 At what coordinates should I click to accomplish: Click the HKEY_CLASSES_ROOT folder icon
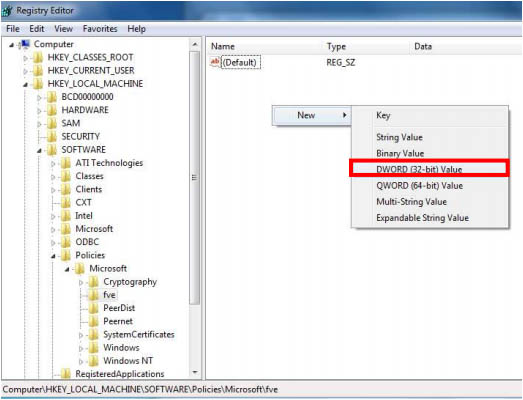click(x=38, y=57)
